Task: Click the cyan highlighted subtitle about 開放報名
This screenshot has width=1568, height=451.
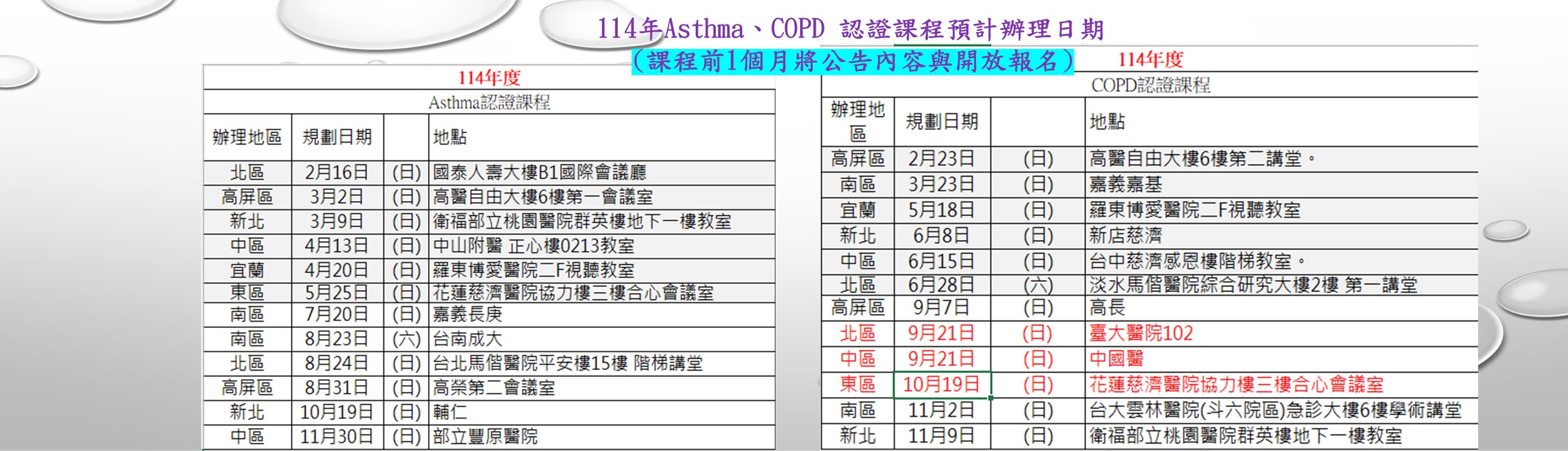Action: click(852, 62)
